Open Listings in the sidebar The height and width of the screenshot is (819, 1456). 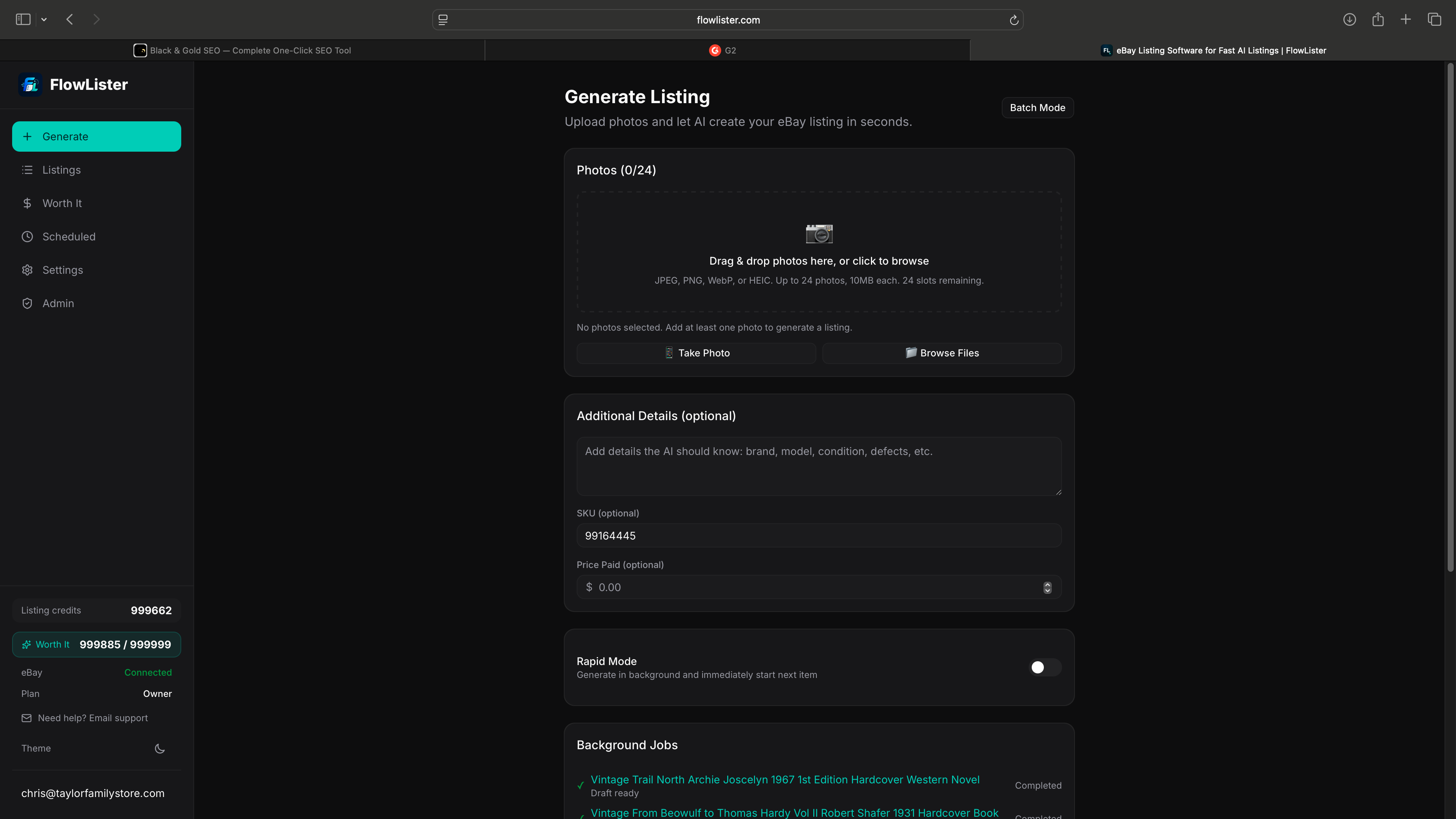97,170
